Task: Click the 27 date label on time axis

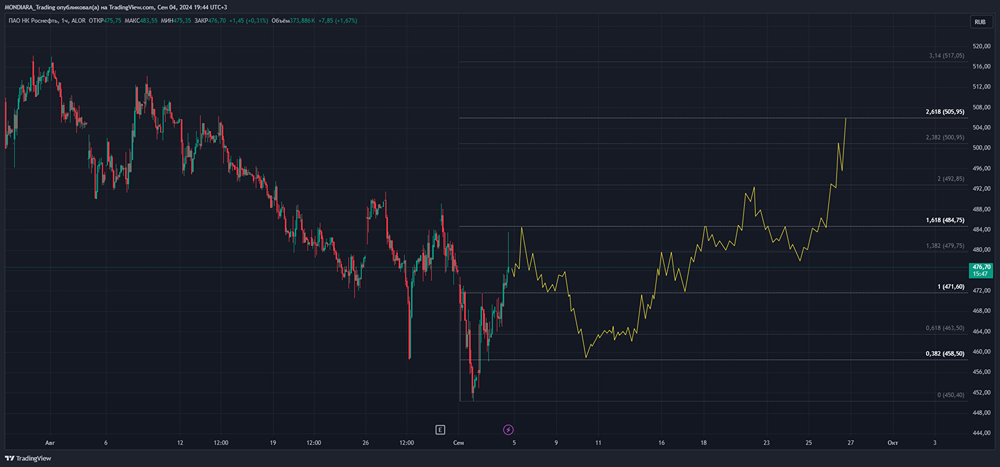Action: pyautogui.click(x=850, y=441)
